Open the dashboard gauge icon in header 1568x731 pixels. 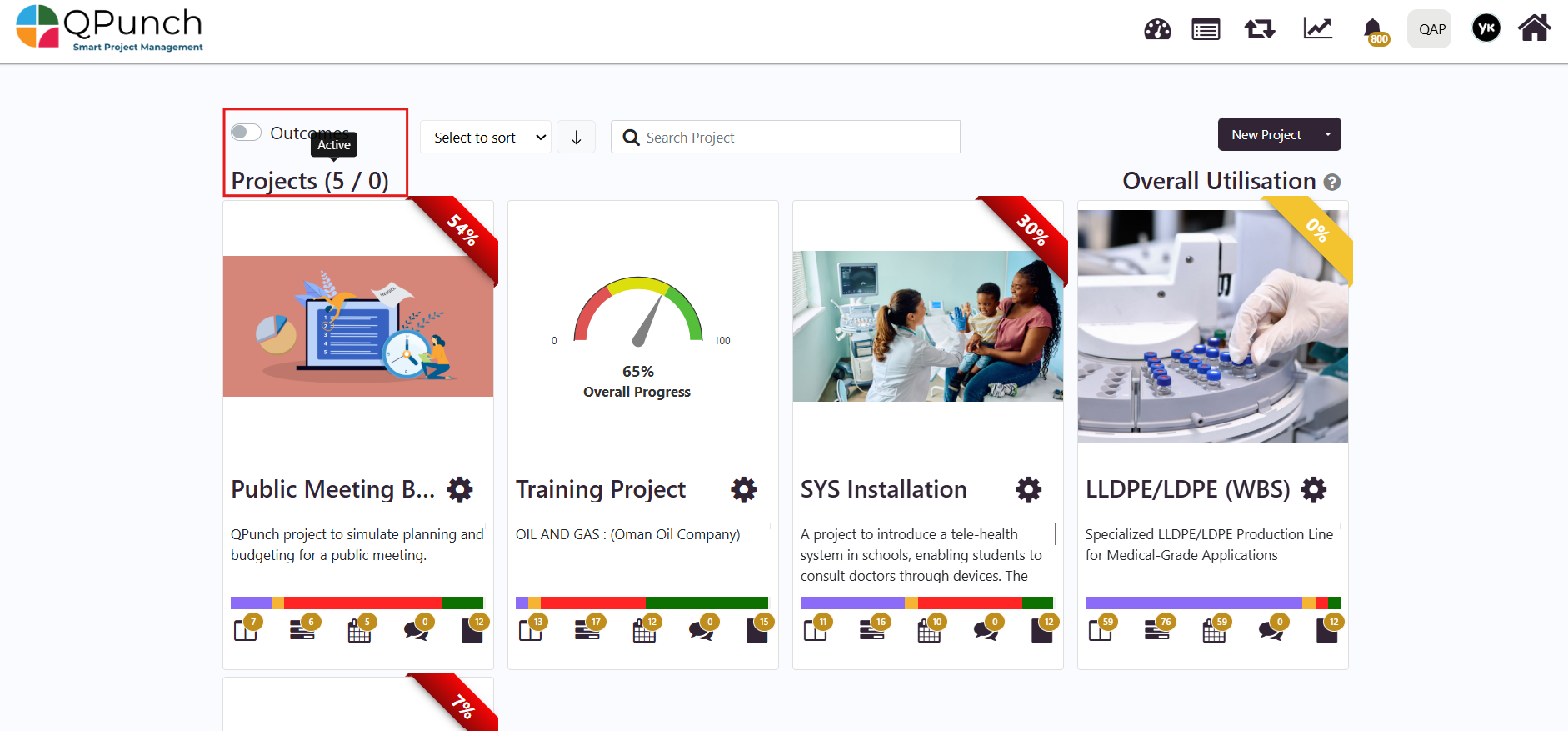click(1157, 30)
